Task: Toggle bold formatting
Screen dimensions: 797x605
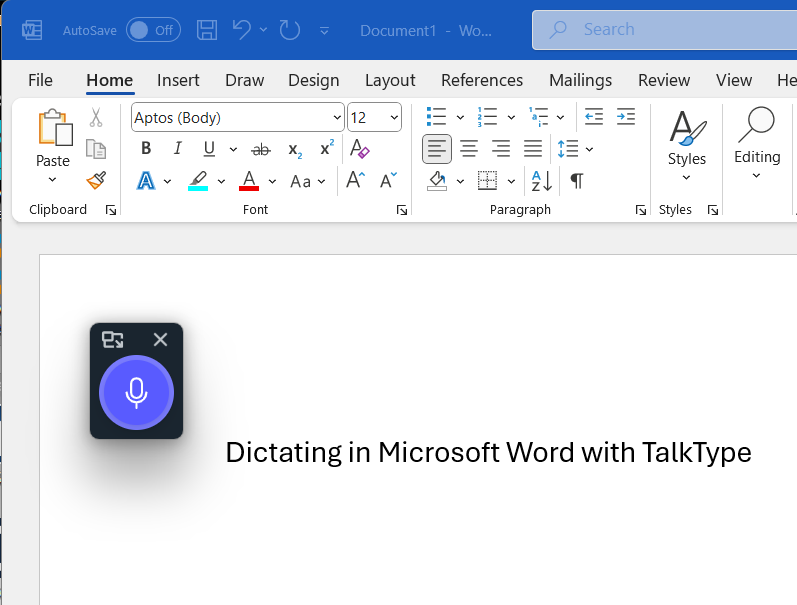Action: click(146, 149)
